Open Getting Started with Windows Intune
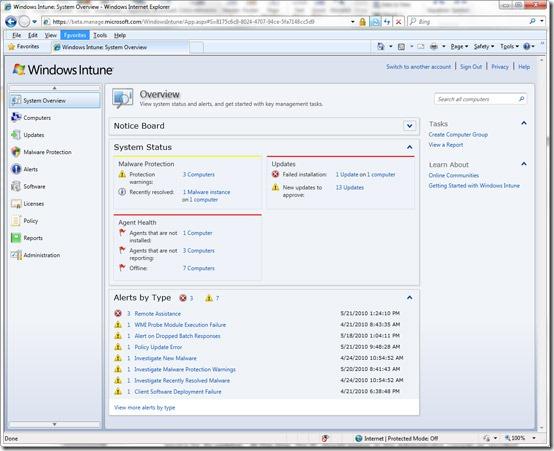 (474, 186)
